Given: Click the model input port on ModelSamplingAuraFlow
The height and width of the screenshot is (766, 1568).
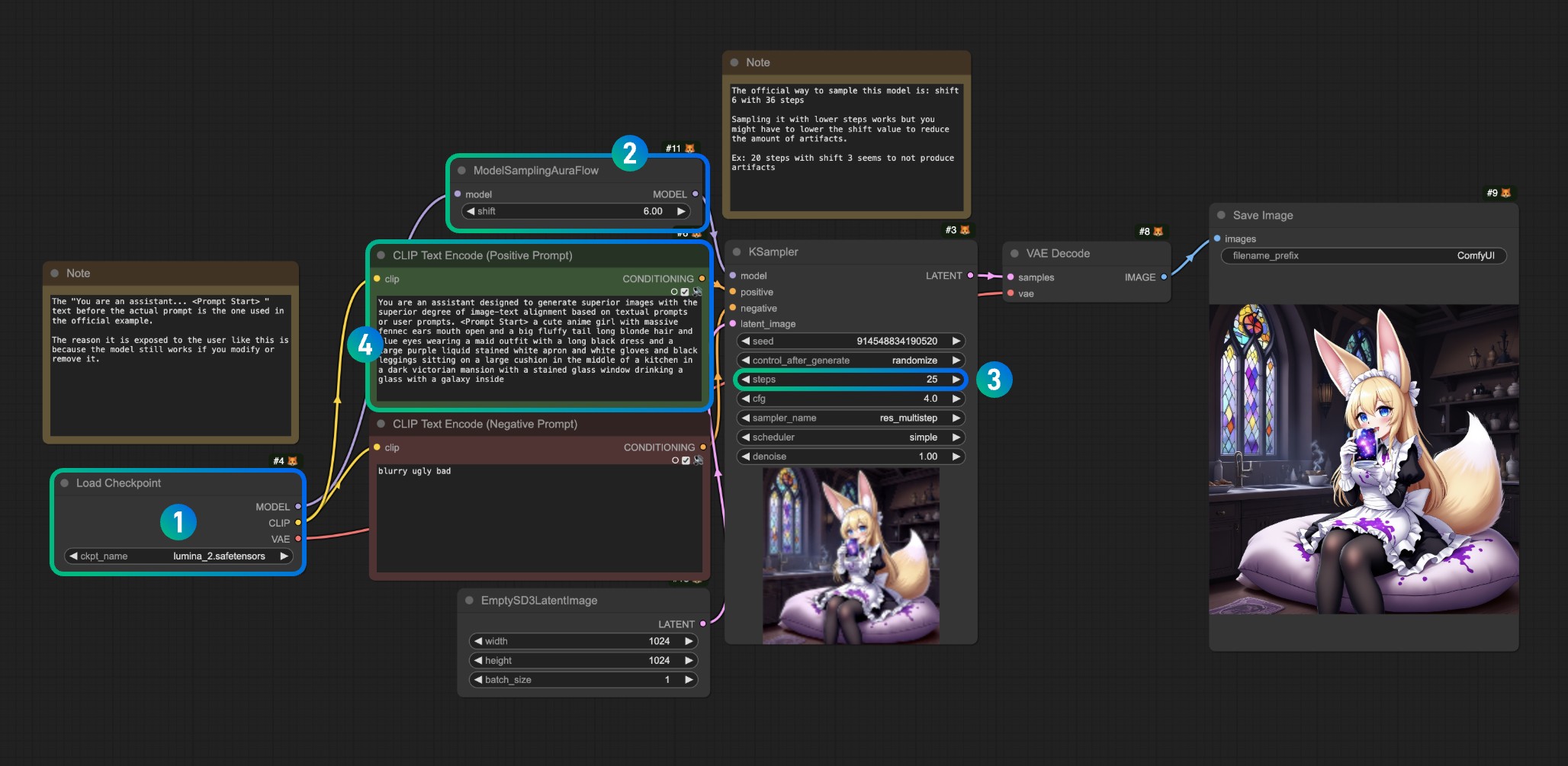Looking at the screenshot, I should [458, 194].
